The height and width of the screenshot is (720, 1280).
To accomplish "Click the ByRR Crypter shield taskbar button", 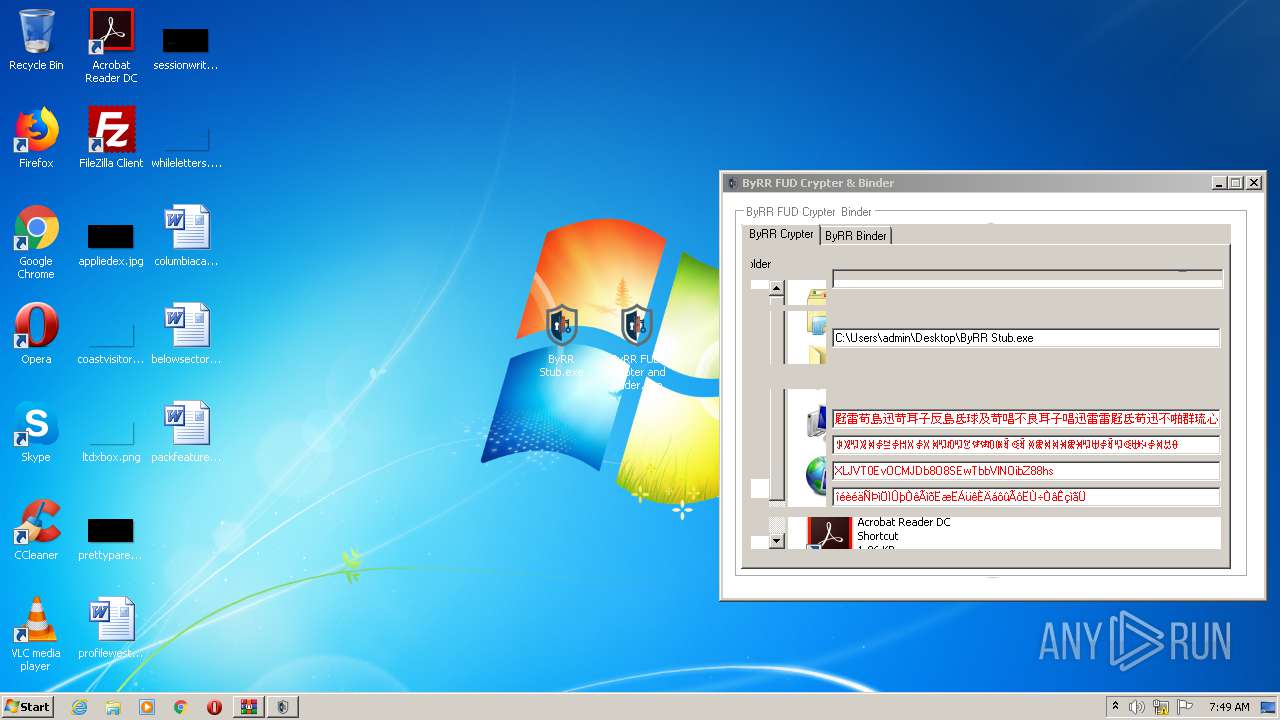I will tap(282, 707).
